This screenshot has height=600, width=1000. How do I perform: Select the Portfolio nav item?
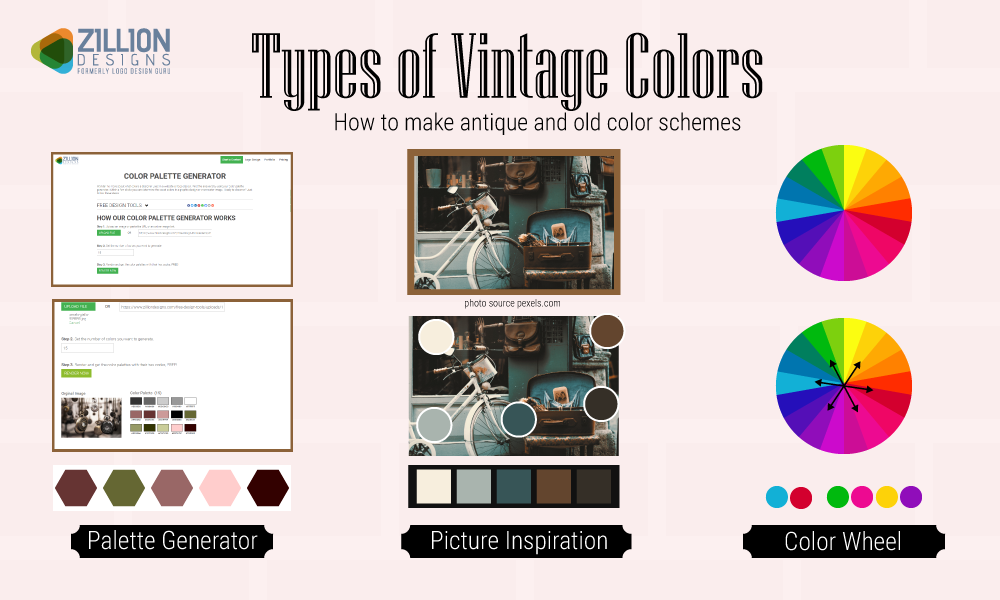pyautogui.click(x=269, y=159)
